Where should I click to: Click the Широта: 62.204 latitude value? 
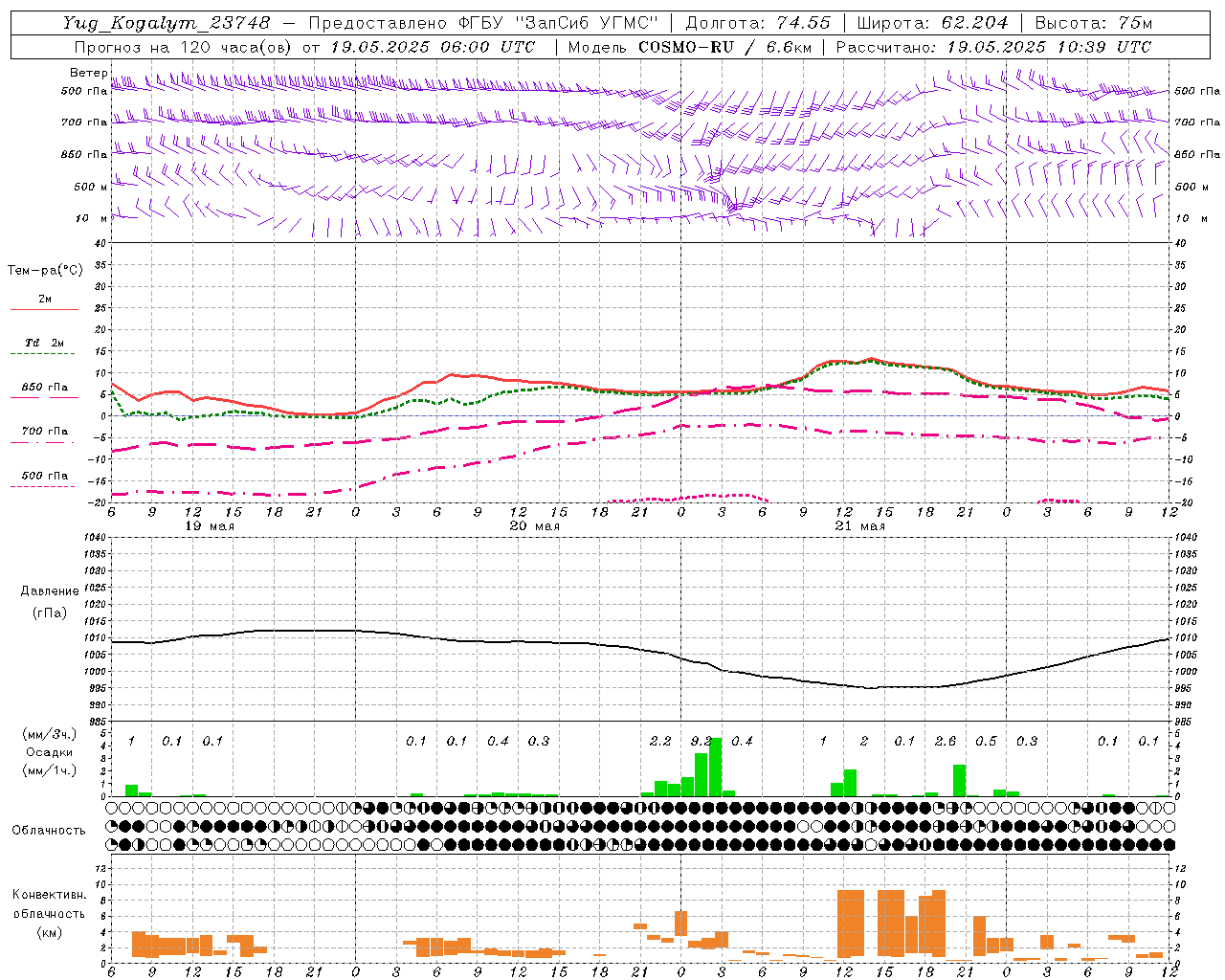coord(933,23)
